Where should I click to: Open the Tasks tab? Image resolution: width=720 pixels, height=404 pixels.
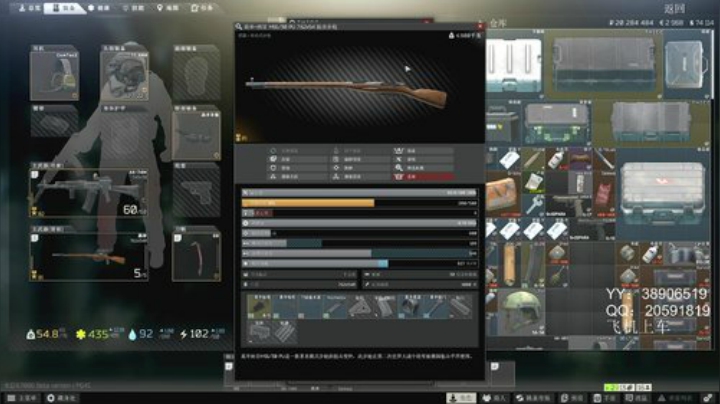[202, 8]
